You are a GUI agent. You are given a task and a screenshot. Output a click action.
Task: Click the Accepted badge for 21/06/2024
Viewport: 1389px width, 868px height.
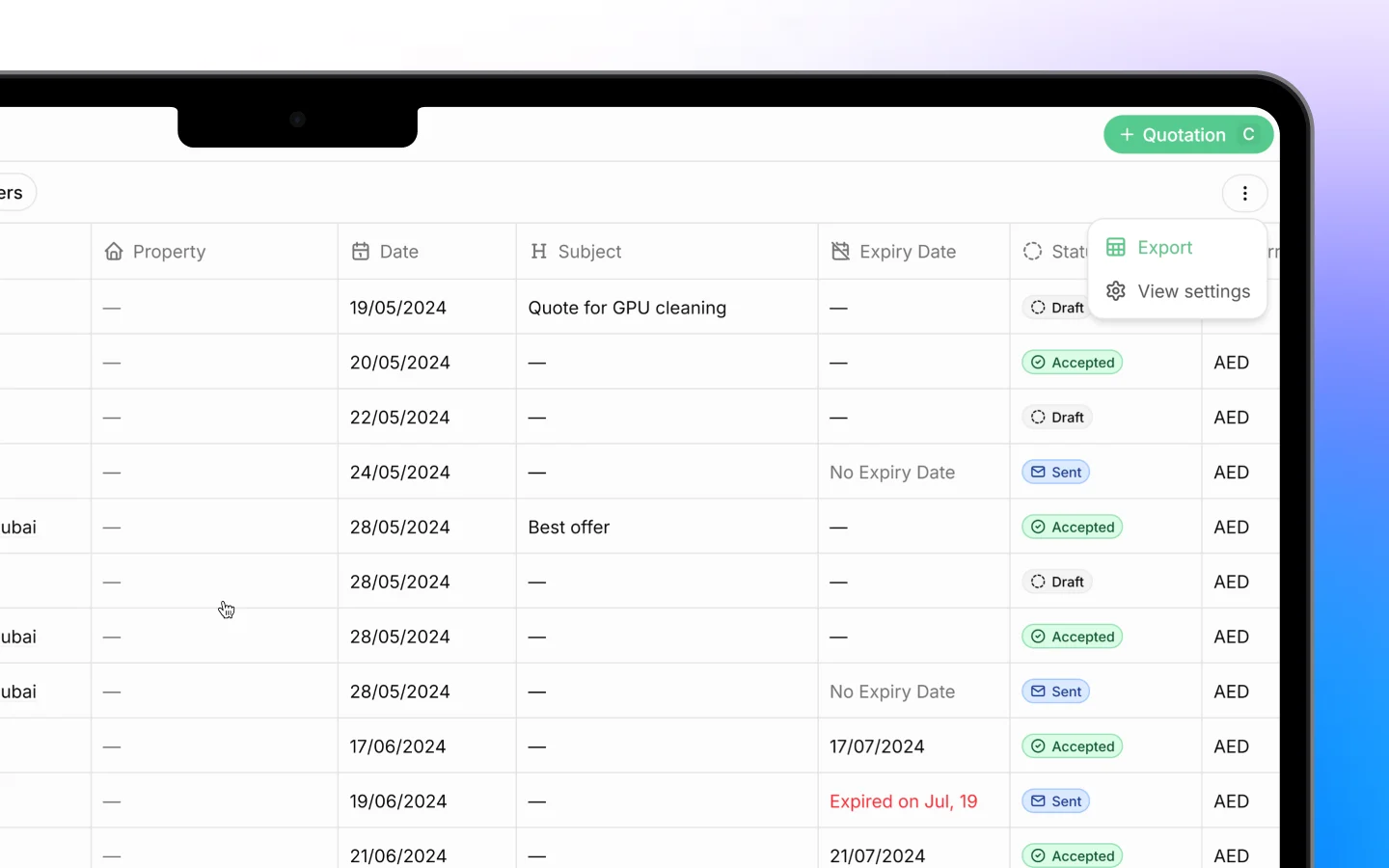point(1072,855)
